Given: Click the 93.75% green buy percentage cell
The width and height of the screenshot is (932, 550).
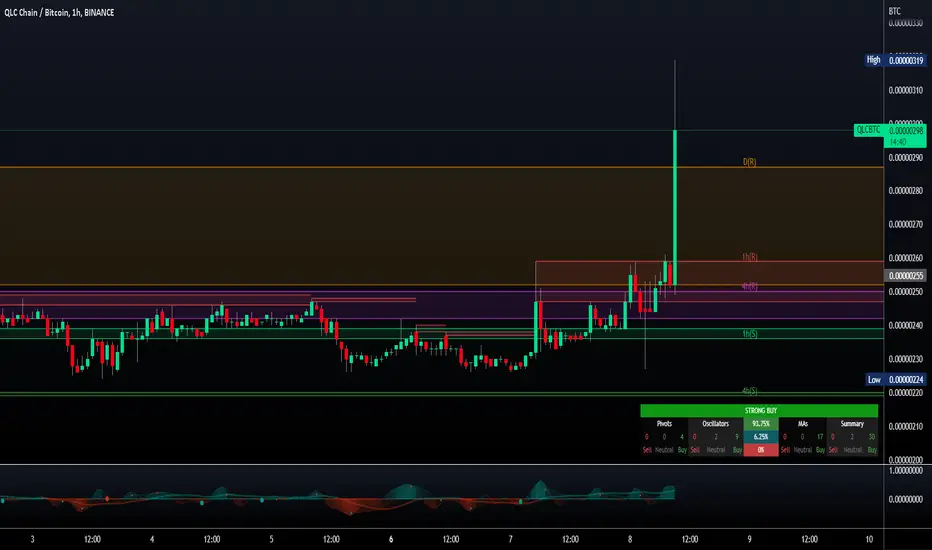Looking at the screenshot, I should click(x=761, y=424).
